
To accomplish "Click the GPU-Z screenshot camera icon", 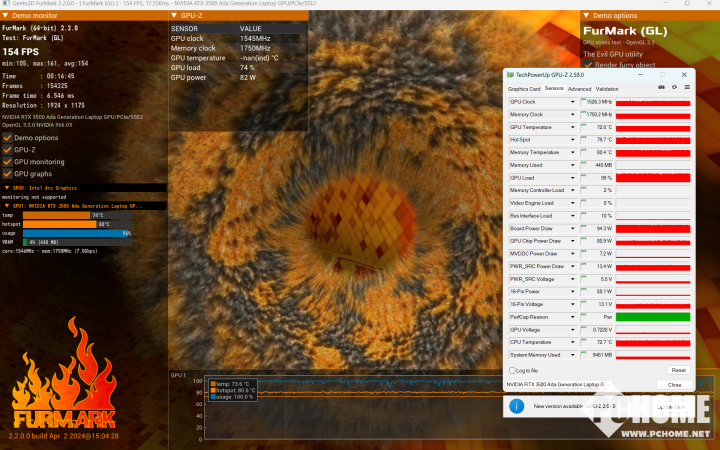I will tap(661, 88).
